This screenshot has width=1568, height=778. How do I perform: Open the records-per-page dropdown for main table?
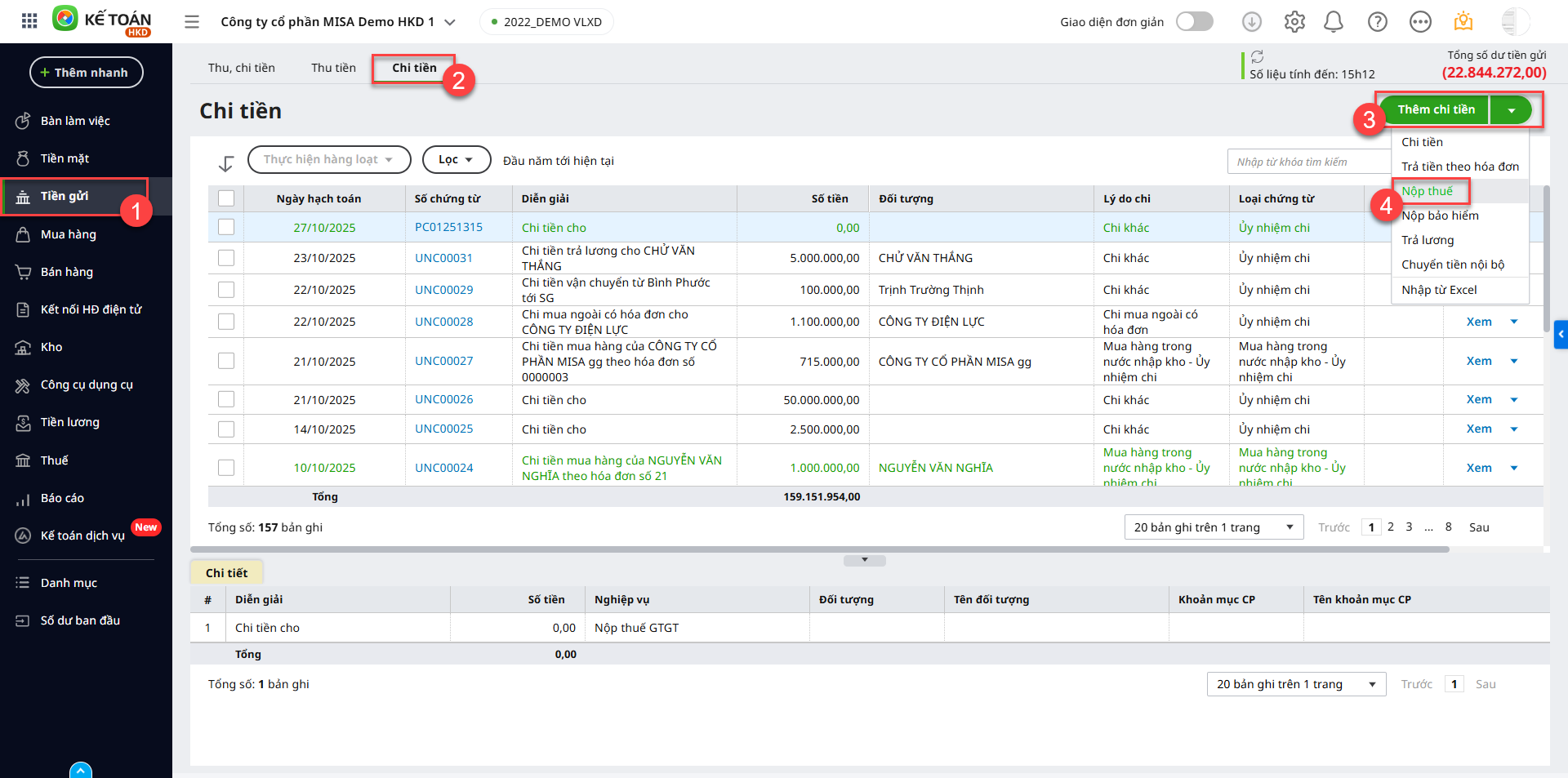point(1213,527)
